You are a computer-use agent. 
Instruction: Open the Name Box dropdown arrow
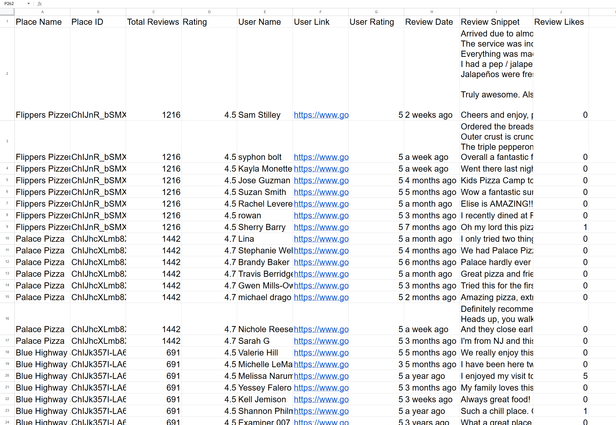coord(27,4)
